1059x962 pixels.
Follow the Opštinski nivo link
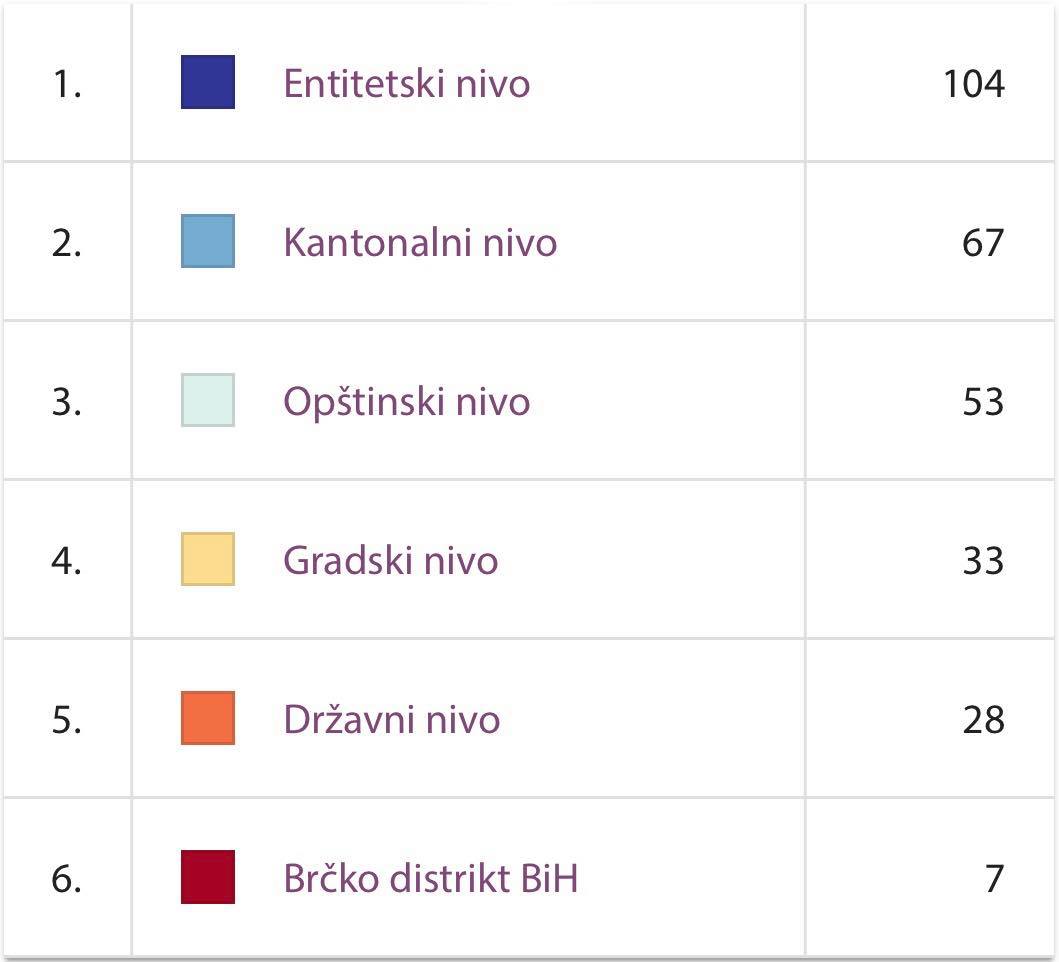[406, 401]
